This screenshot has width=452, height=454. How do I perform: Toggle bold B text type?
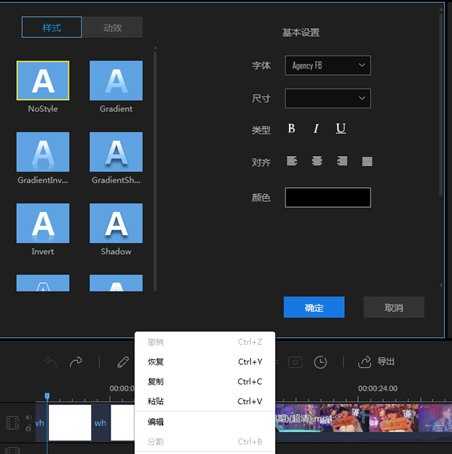tap(292, 128)
